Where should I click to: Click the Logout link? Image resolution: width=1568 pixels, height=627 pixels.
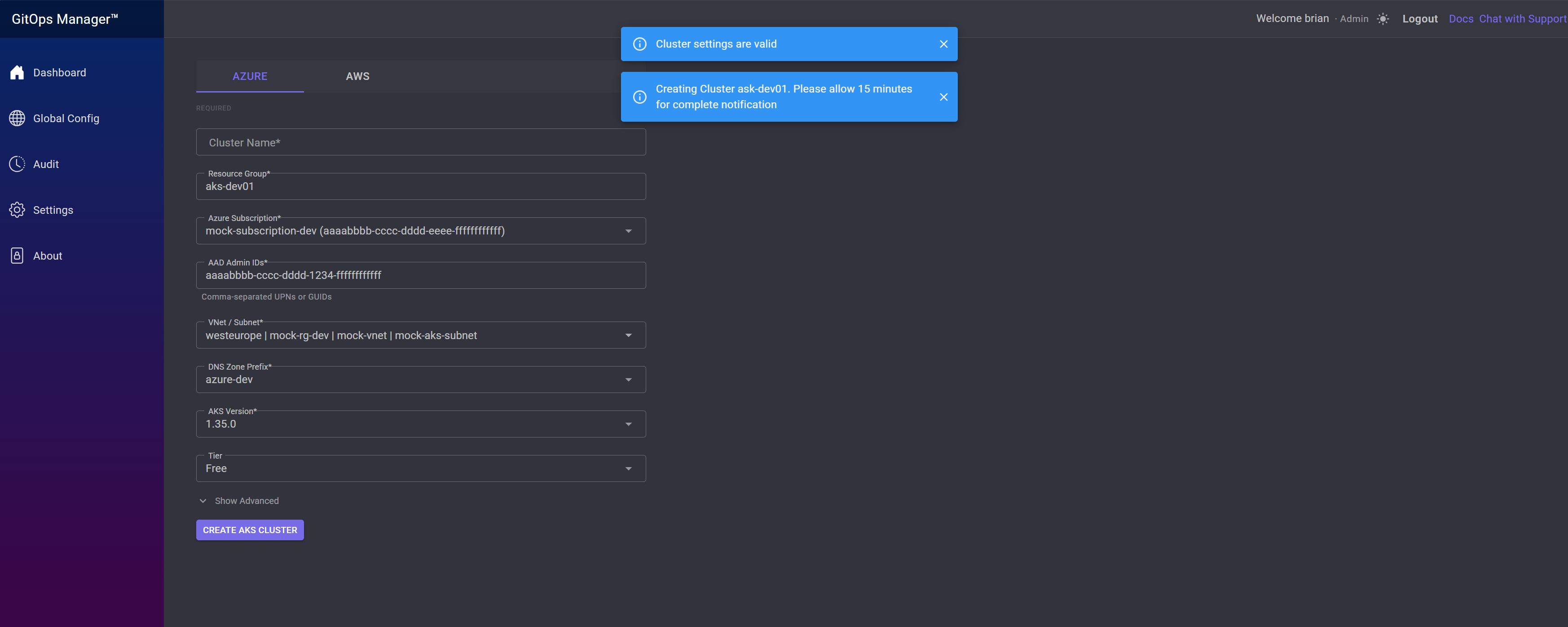(x=1419, y=19)
